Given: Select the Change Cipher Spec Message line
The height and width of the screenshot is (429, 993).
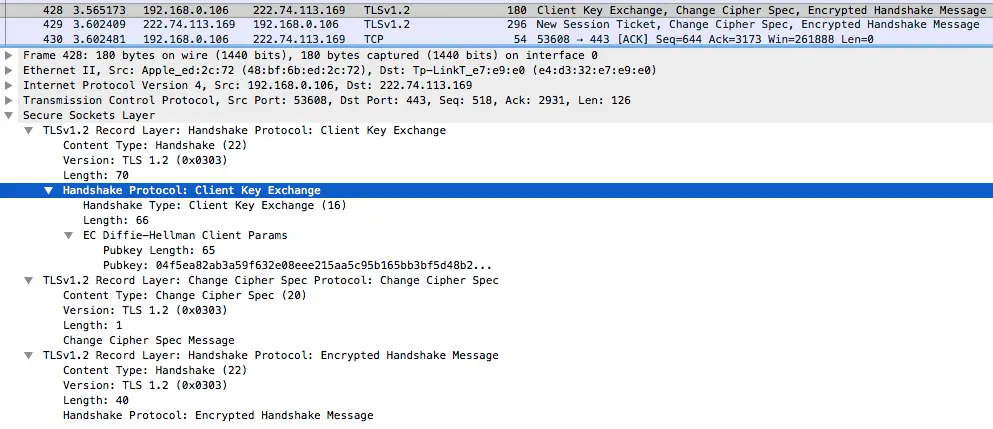Looking at the screenshot, I should tap(148, 340).
